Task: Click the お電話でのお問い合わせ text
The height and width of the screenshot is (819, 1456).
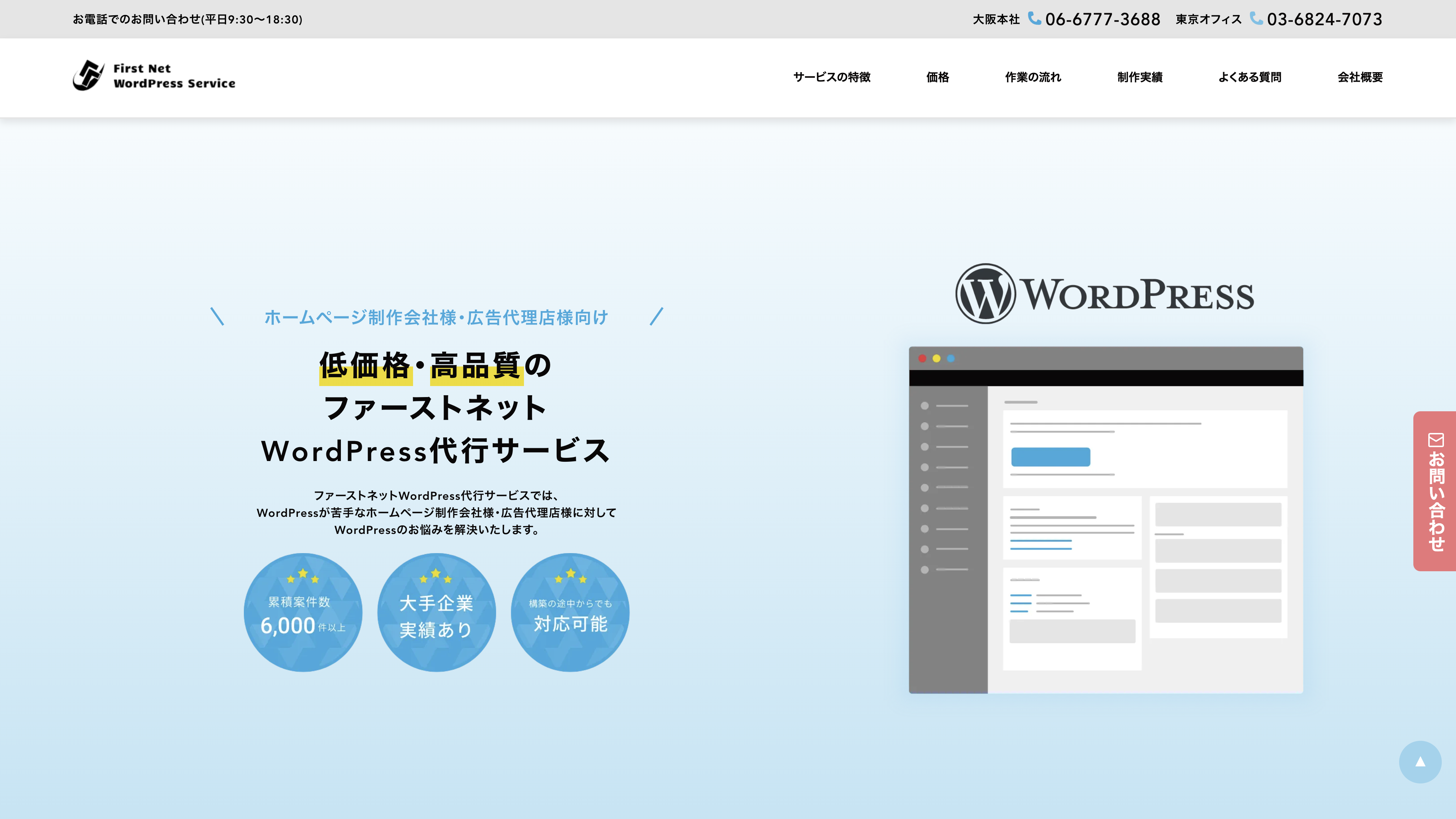Action: click(x=187, y=19)
